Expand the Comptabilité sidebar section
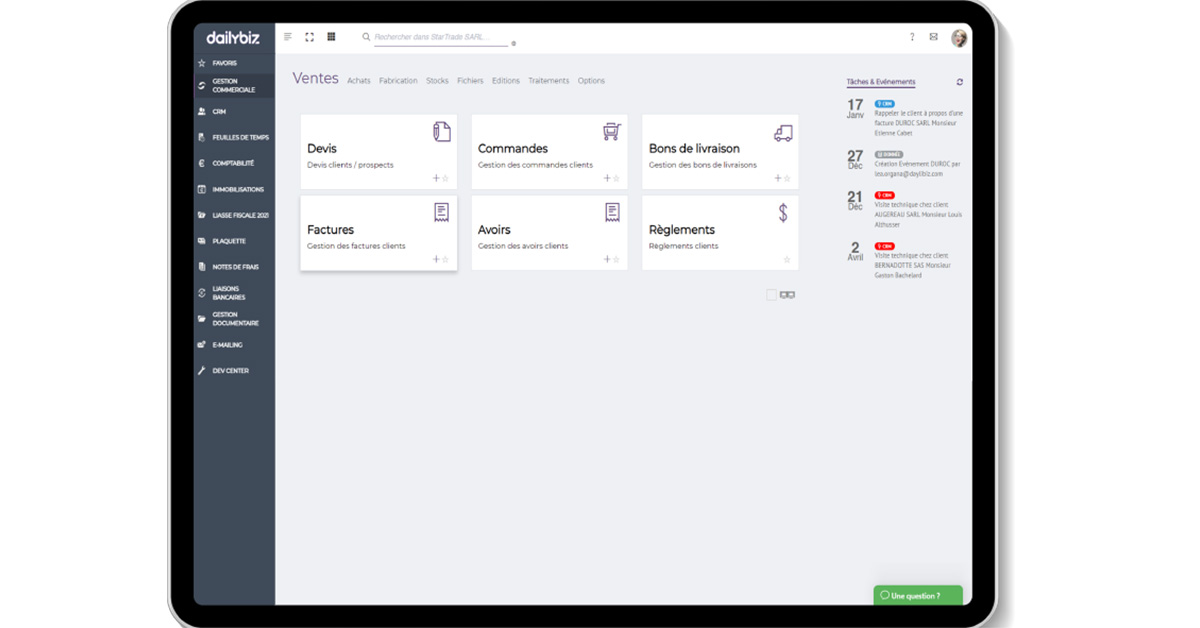 tap(234, 163)
